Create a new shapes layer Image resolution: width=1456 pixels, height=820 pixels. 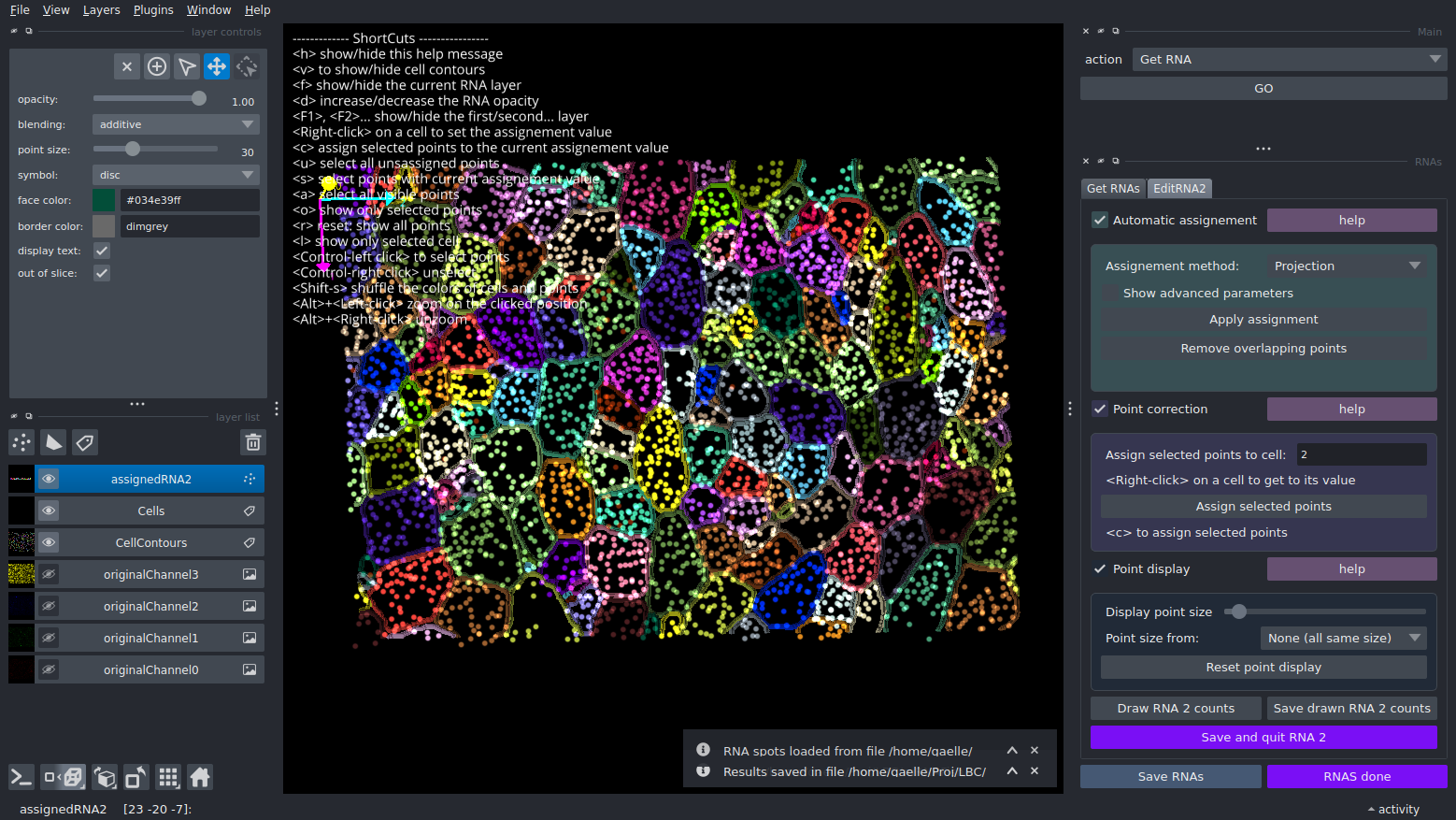(x=53, y=442)
